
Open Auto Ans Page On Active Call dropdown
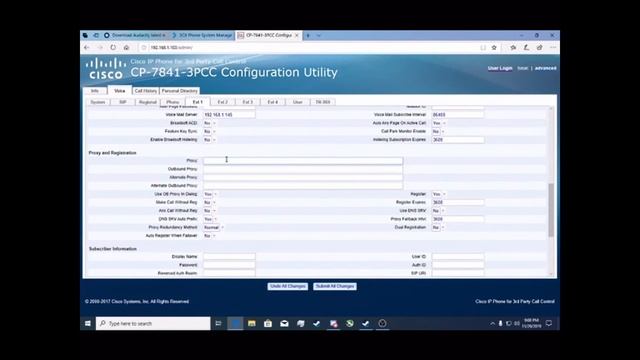click(439, 123)
